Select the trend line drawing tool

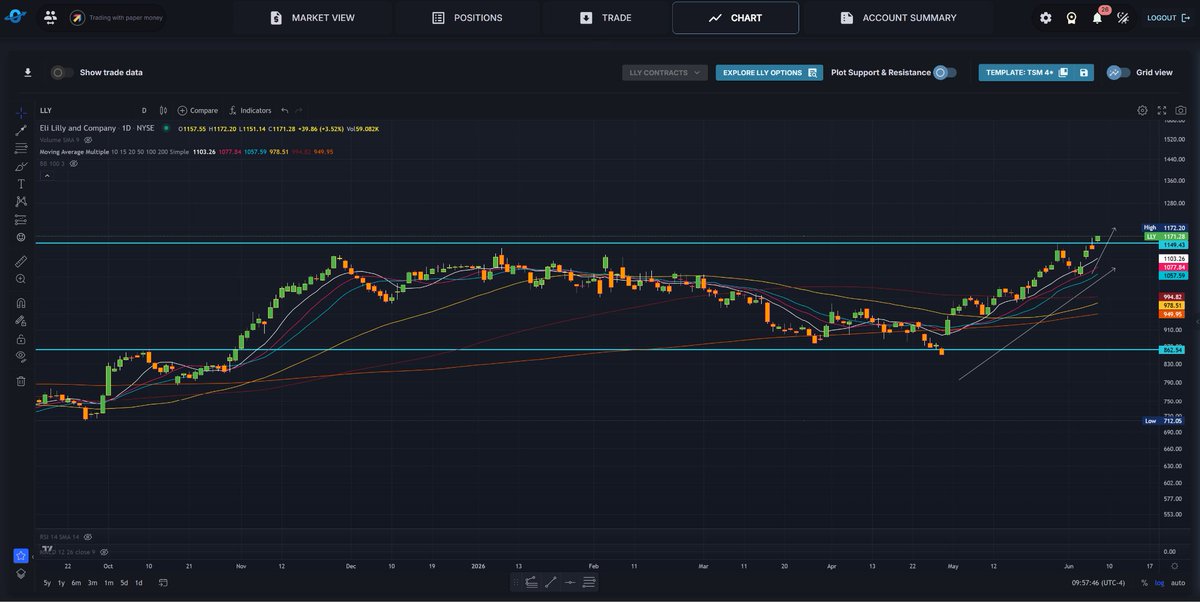[x=21, y=130]
